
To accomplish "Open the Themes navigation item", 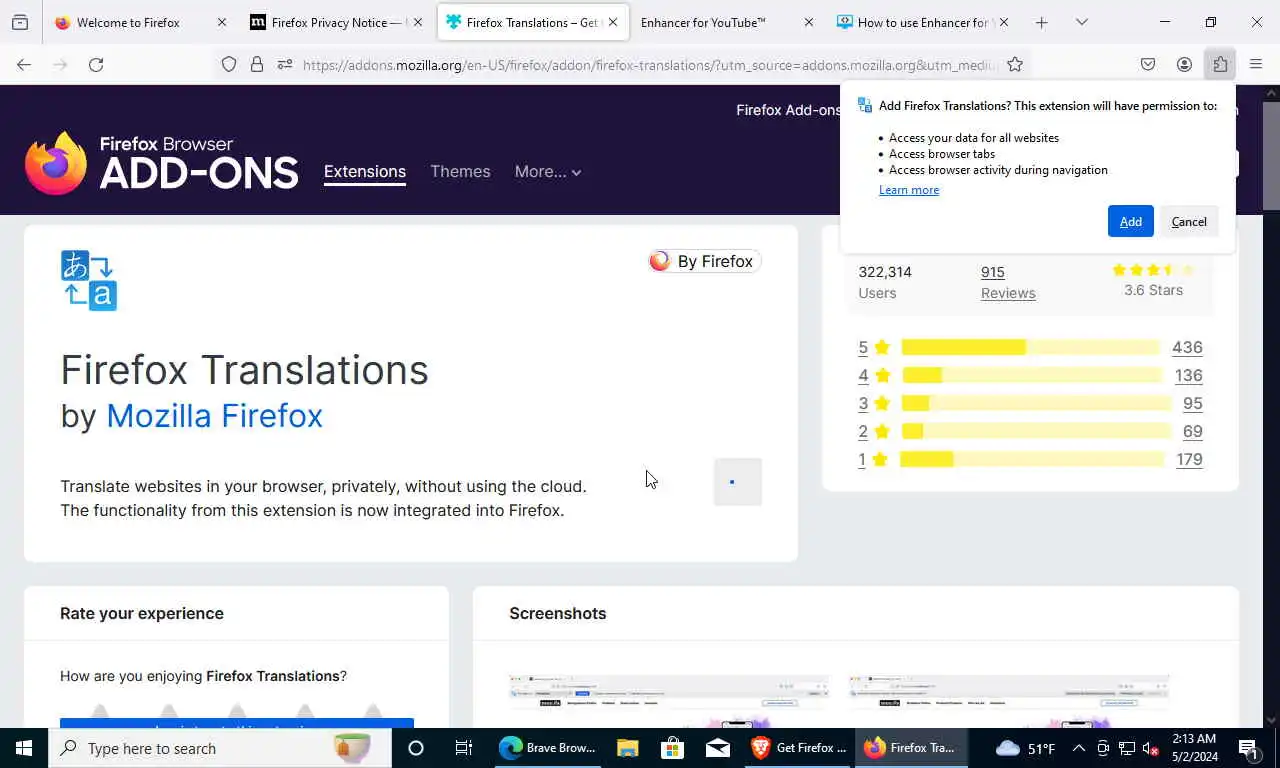I will [x=460, y=172].
